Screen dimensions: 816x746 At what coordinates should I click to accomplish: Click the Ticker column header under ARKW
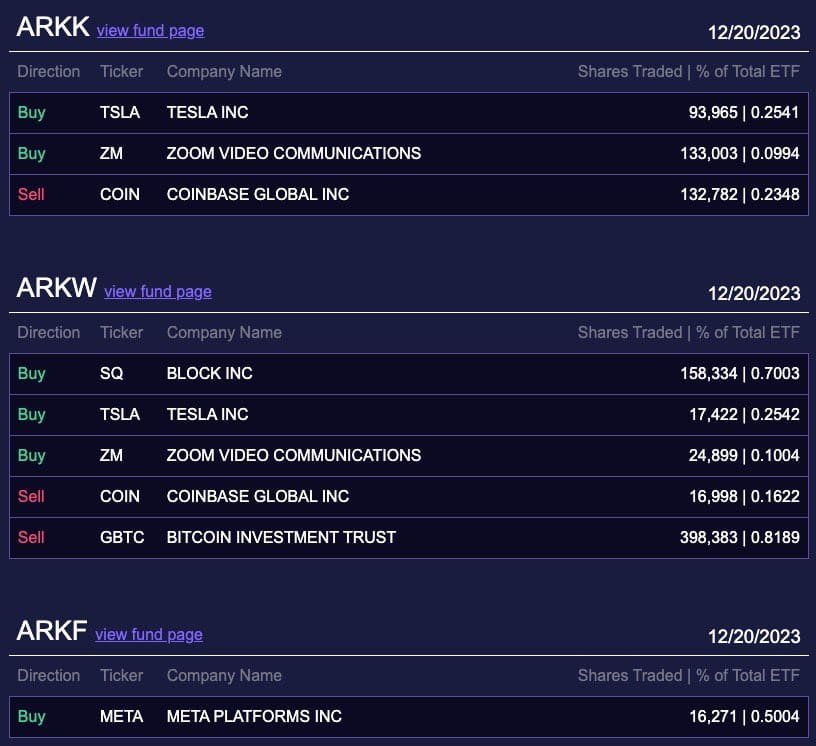(121, 332)
